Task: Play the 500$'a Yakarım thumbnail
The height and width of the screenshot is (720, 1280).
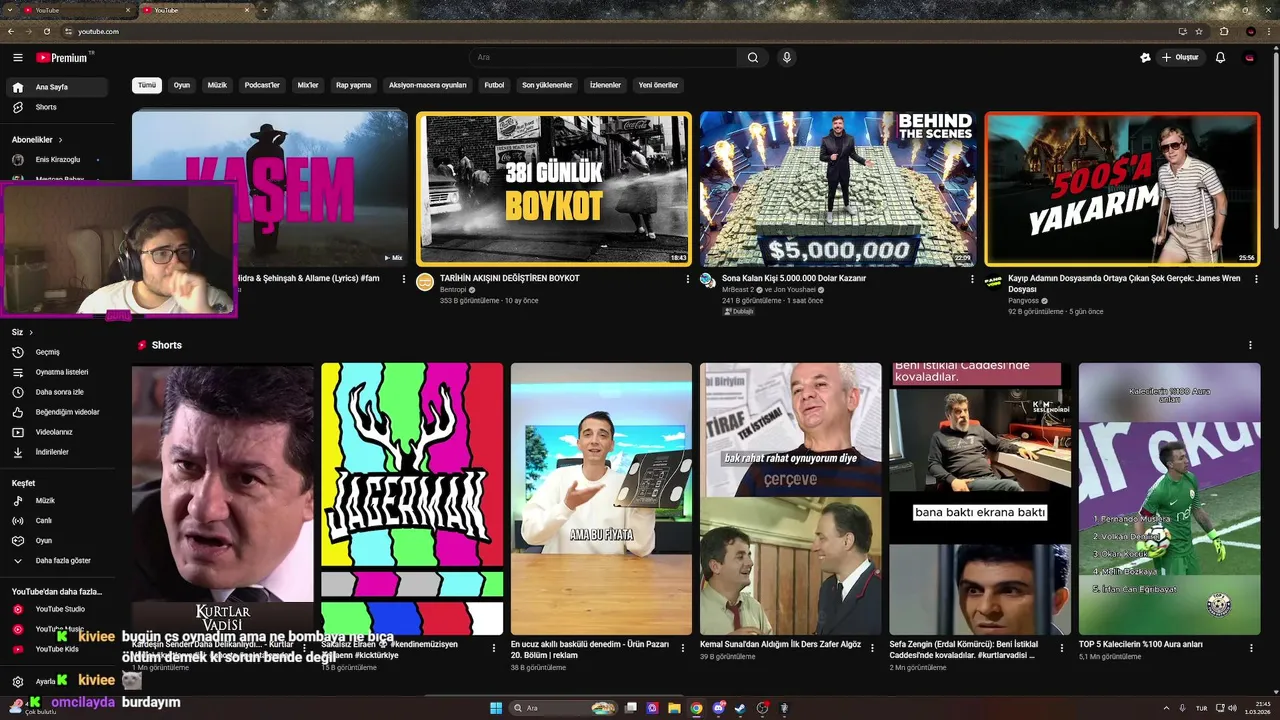Action: pyautogui.click(x=1122, y=188)
